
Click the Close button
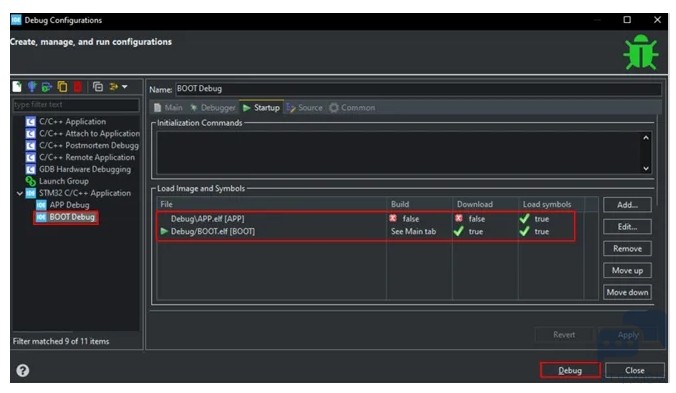click(635, 371)
